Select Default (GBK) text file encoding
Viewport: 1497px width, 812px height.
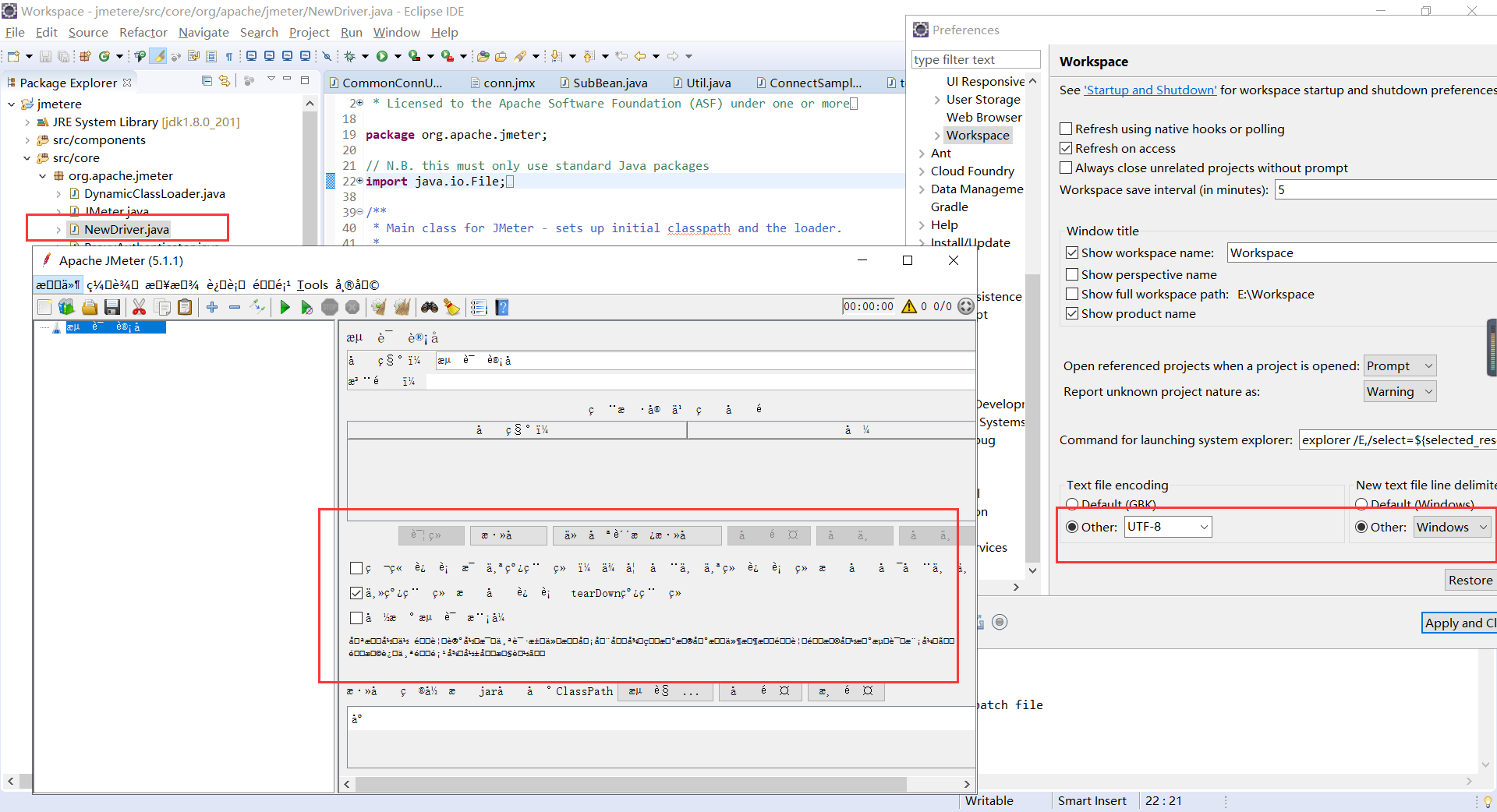[x=1072, y=504]
